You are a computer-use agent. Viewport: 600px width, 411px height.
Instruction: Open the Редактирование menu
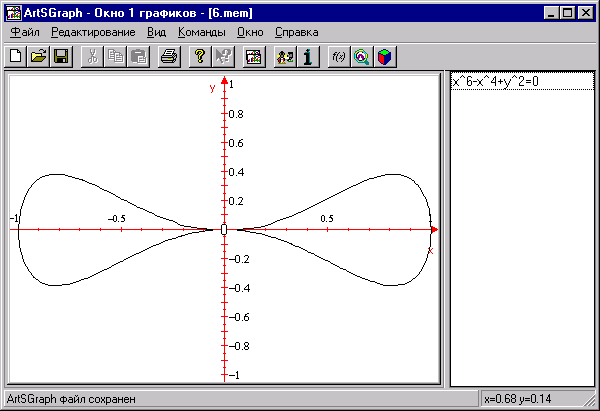93,32
